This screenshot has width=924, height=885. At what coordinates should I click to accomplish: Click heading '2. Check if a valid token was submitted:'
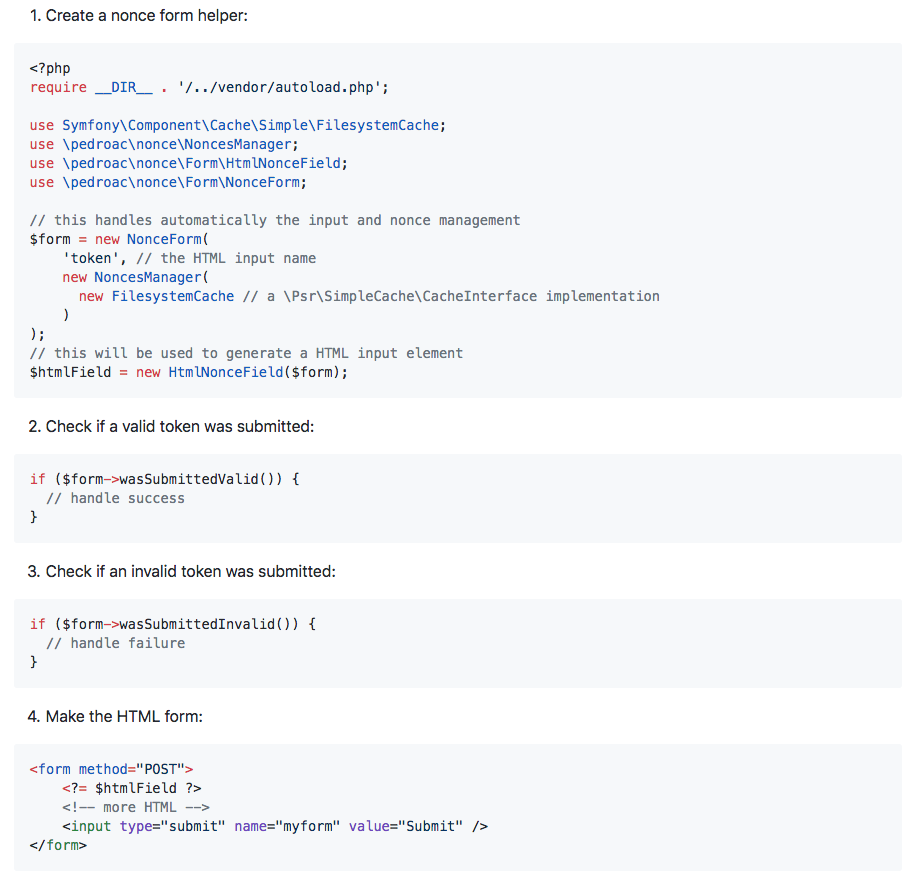click(171, 427)
